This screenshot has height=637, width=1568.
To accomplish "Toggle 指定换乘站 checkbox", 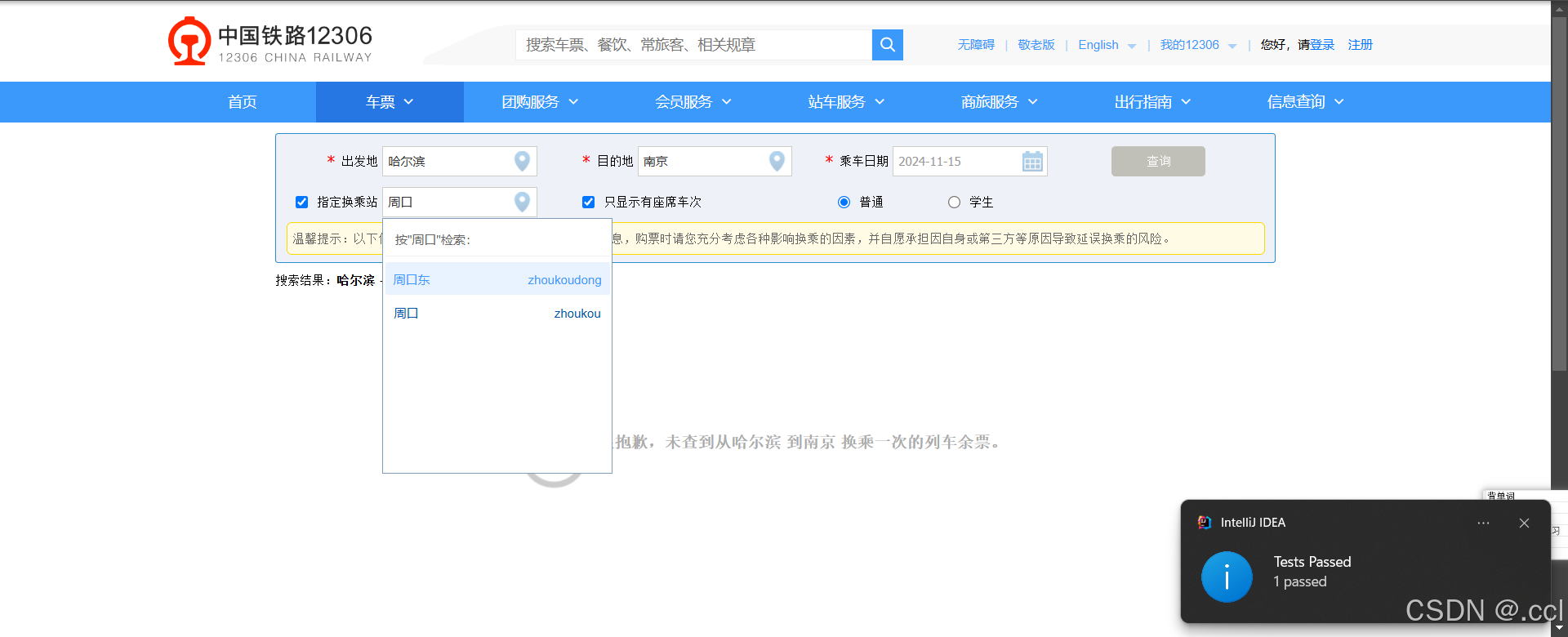I will pos(301,202).
